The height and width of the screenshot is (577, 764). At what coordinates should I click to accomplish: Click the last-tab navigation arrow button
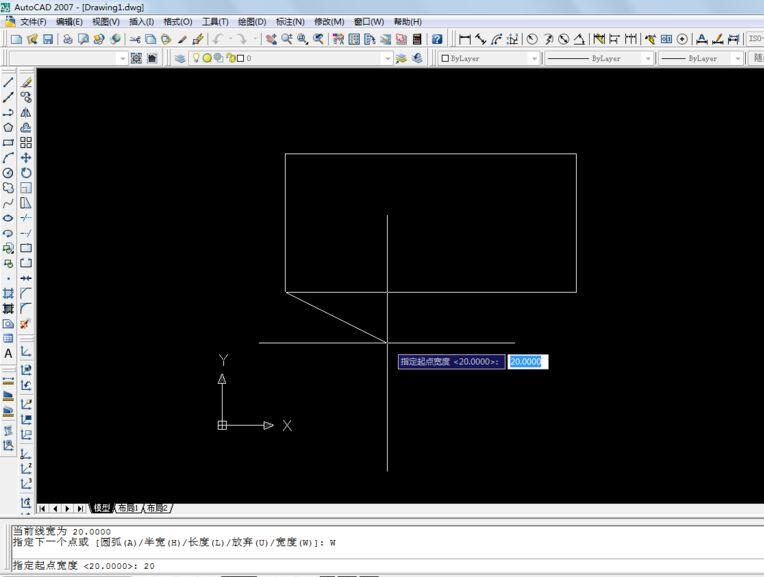80,508
